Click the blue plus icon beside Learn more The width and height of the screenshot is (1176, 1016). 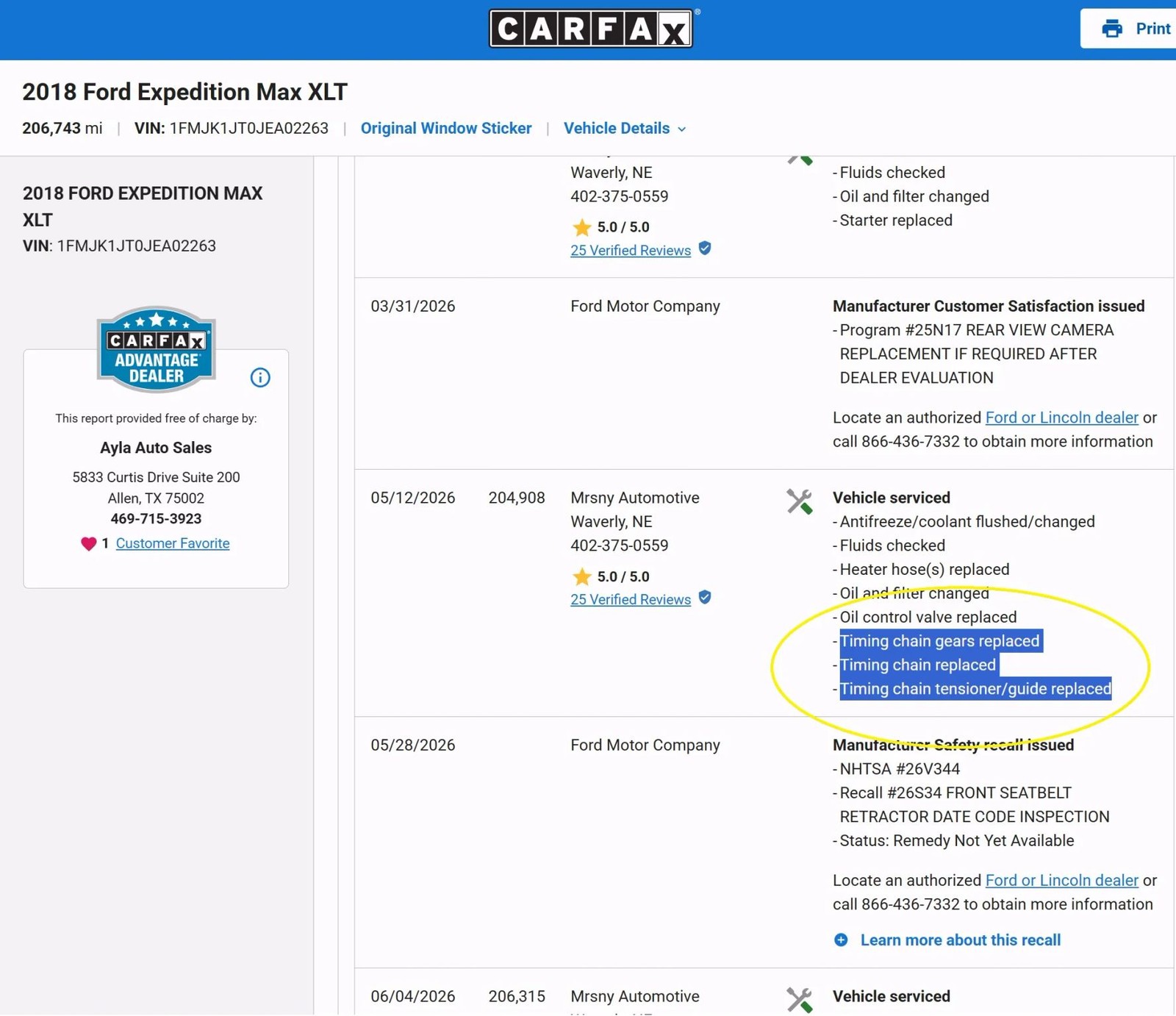tap(841, 940)
